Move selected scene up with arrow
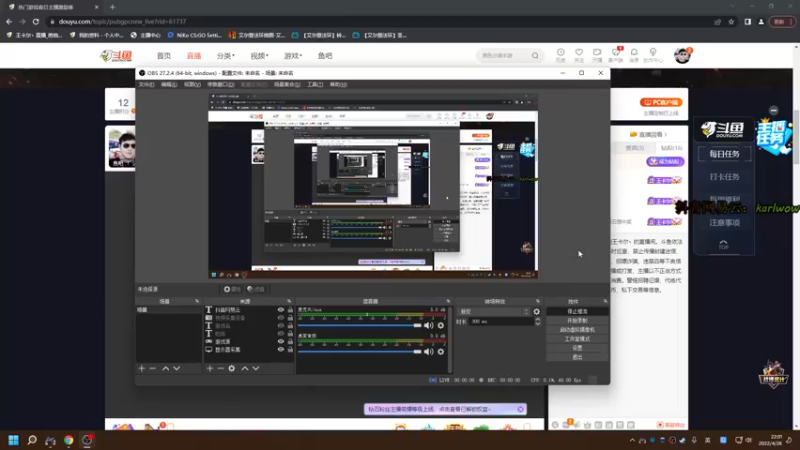This screenshot has height=450, width=800. pyautogui.click(x=166, y=368)
